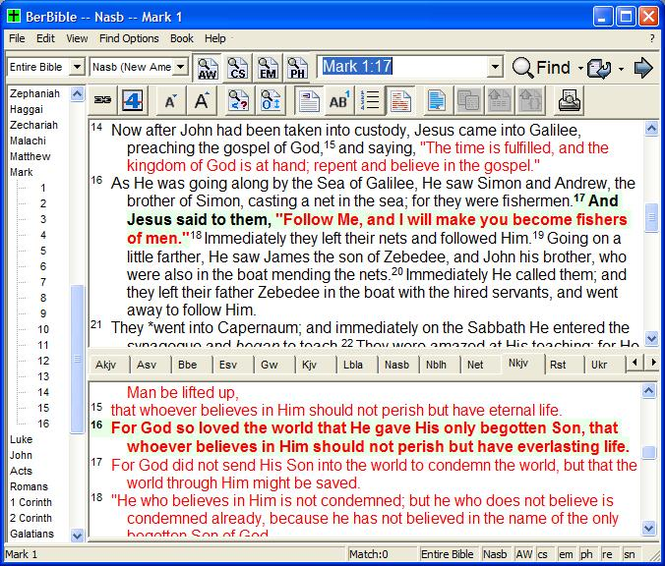Click the blue document icon
This screenshot has width=665, height=566.
[437, 100]
